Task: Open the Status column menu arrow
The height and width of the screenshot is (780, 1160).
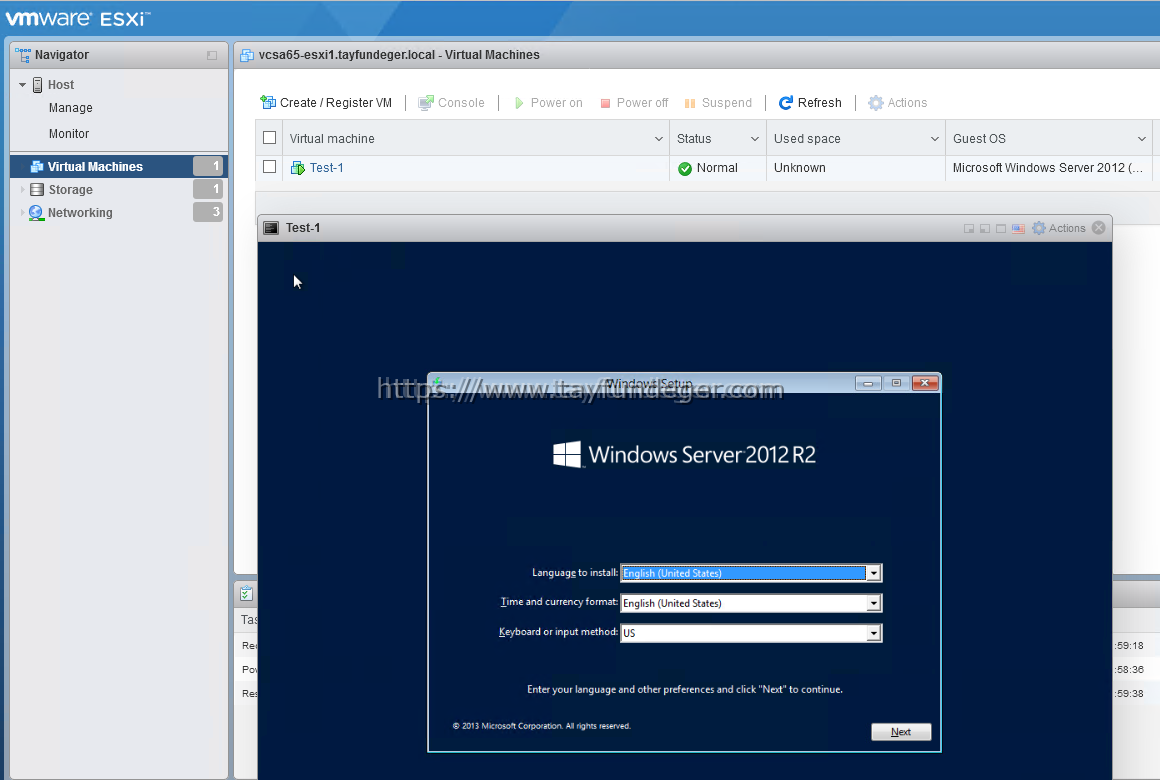Action: tap(755, 139)
